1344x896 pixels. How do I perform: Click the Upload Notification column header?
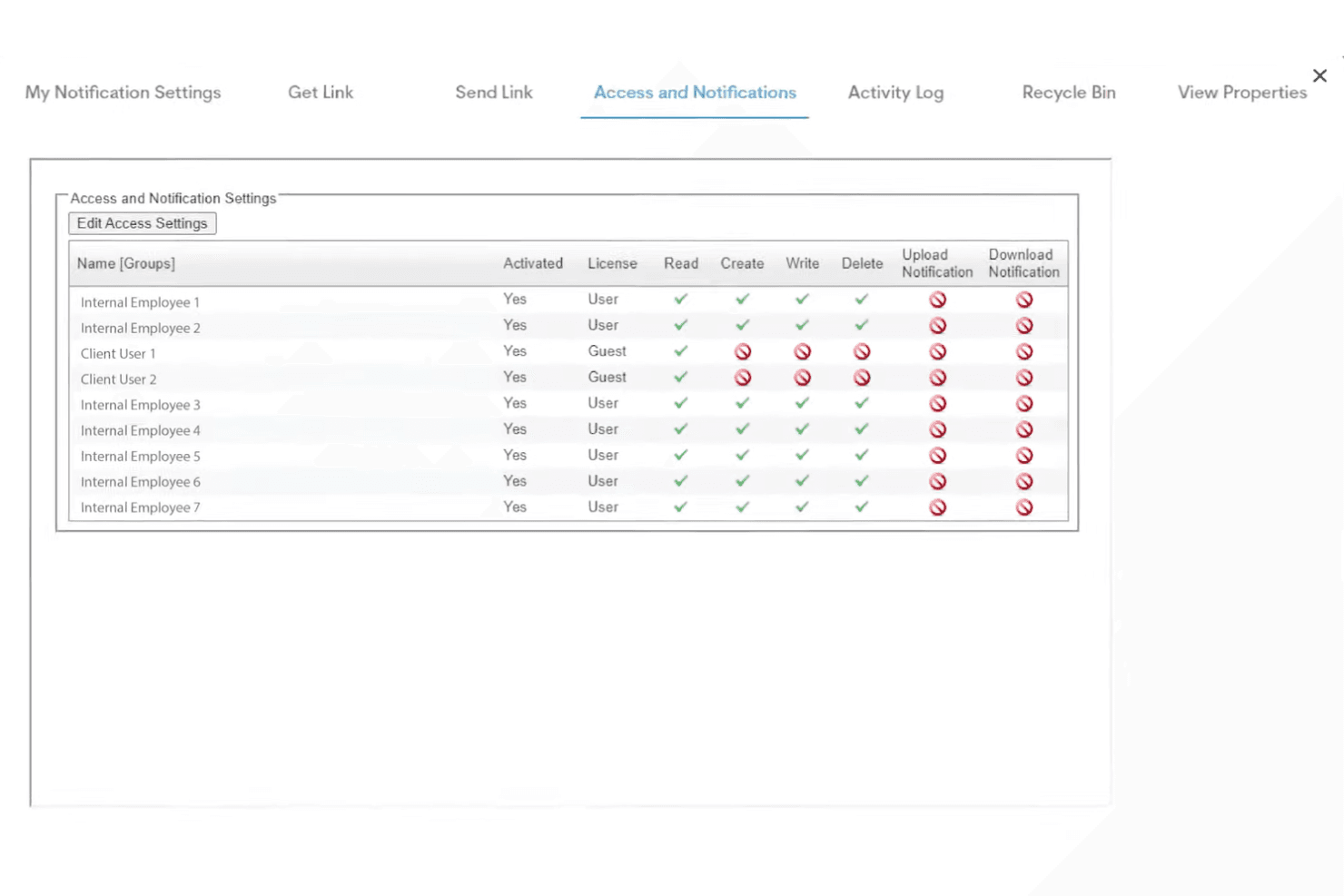937,263
